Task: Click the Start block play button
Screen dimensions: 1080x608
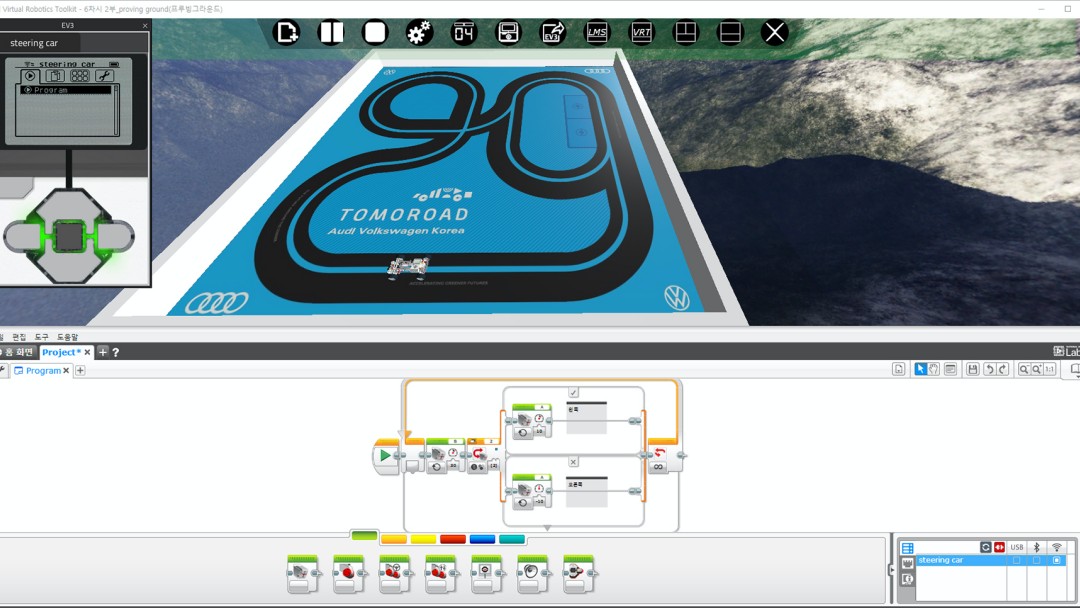Action: click(x=385, y=455)
